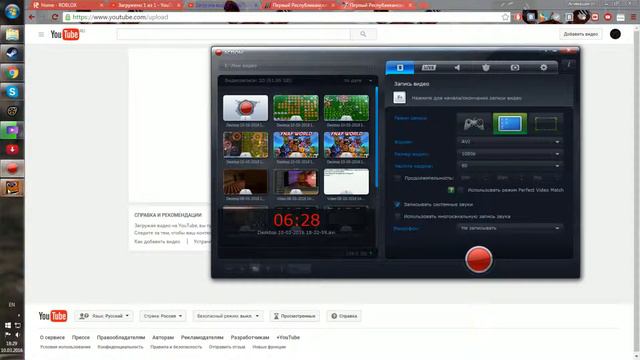Open Google Chrome from the taskbar
Viewport: 640px width, 360px height.
coord(12,73)
